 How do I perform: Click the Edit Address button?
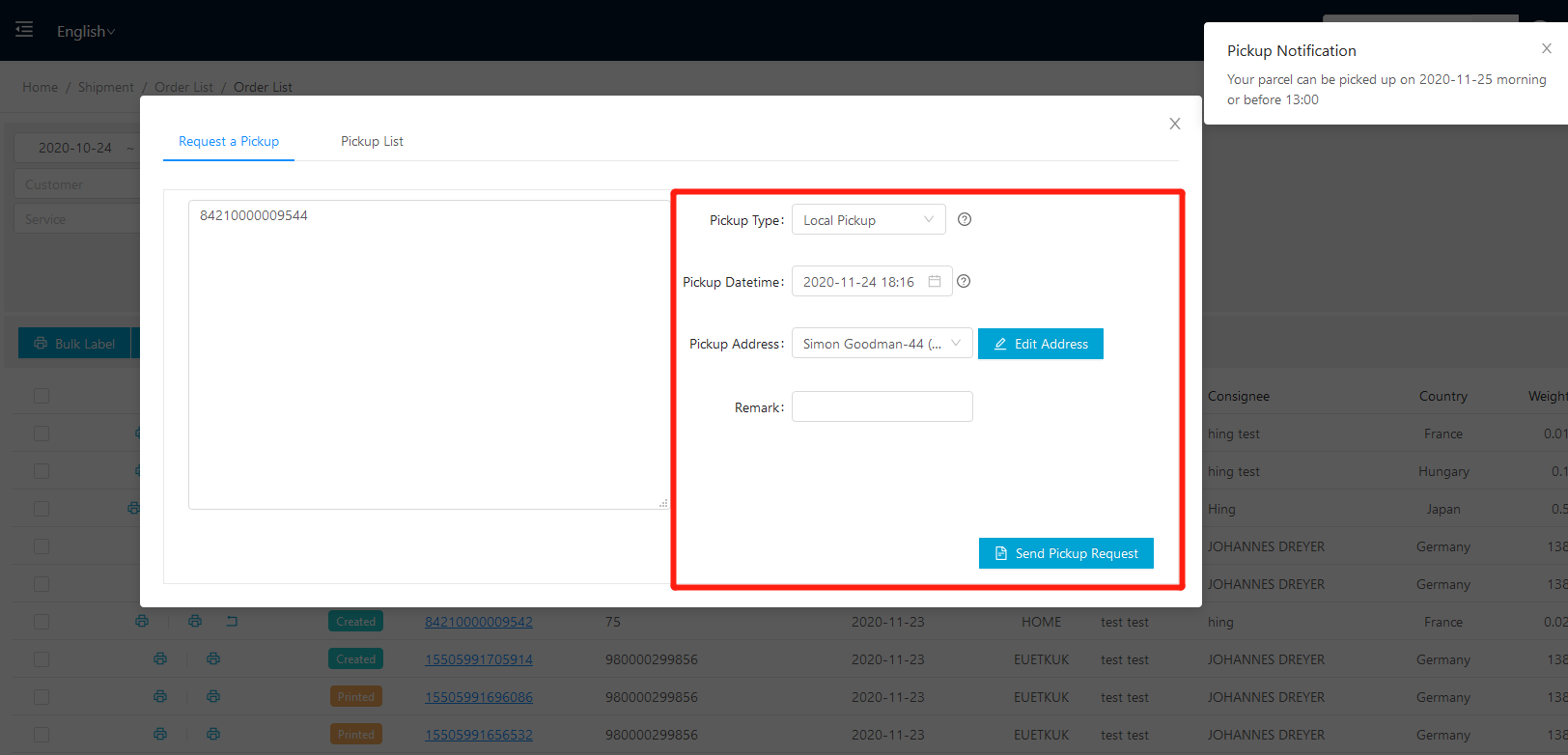[x=1040, y=344]
